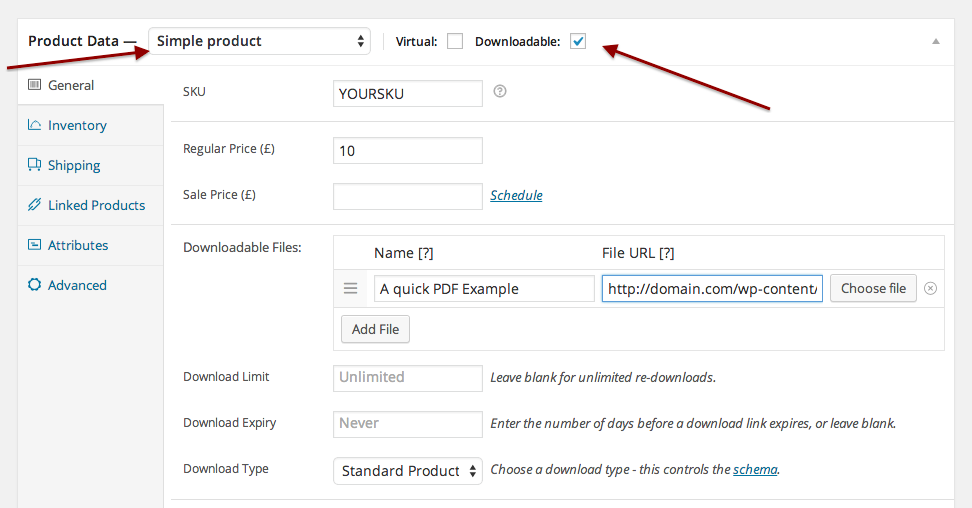The image size is (972, 508).
Task: Open the Attributes tab
Action: (91, 245)
